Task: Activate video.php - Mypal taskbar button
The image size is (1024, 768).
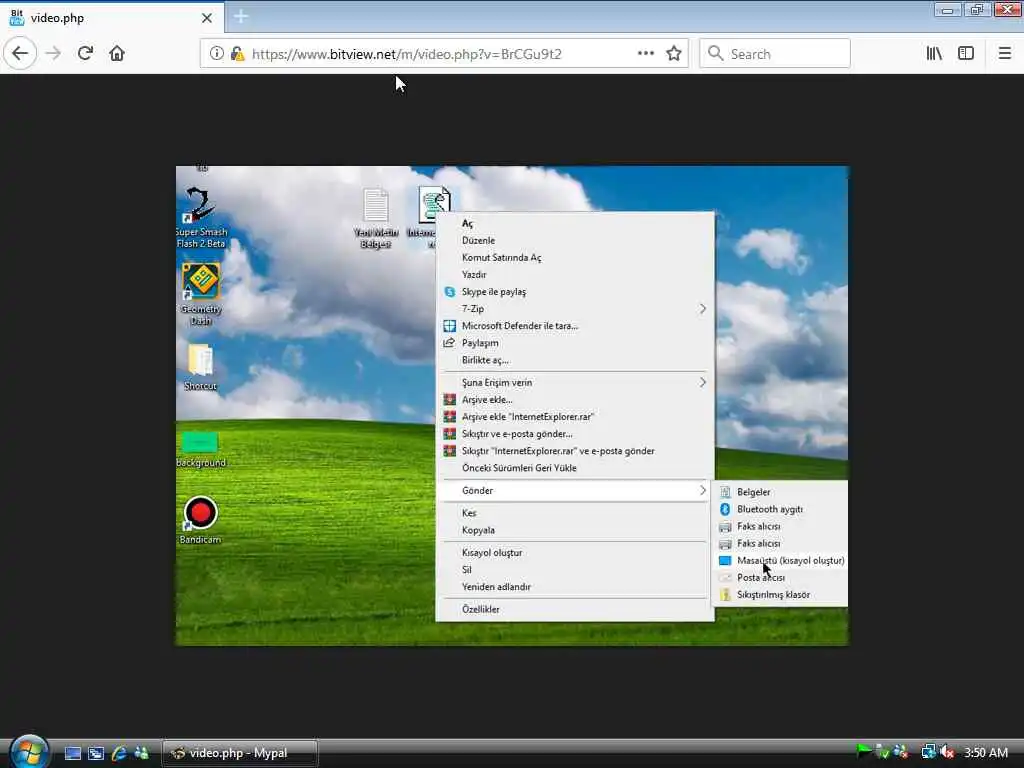Action: click(240, 753)
